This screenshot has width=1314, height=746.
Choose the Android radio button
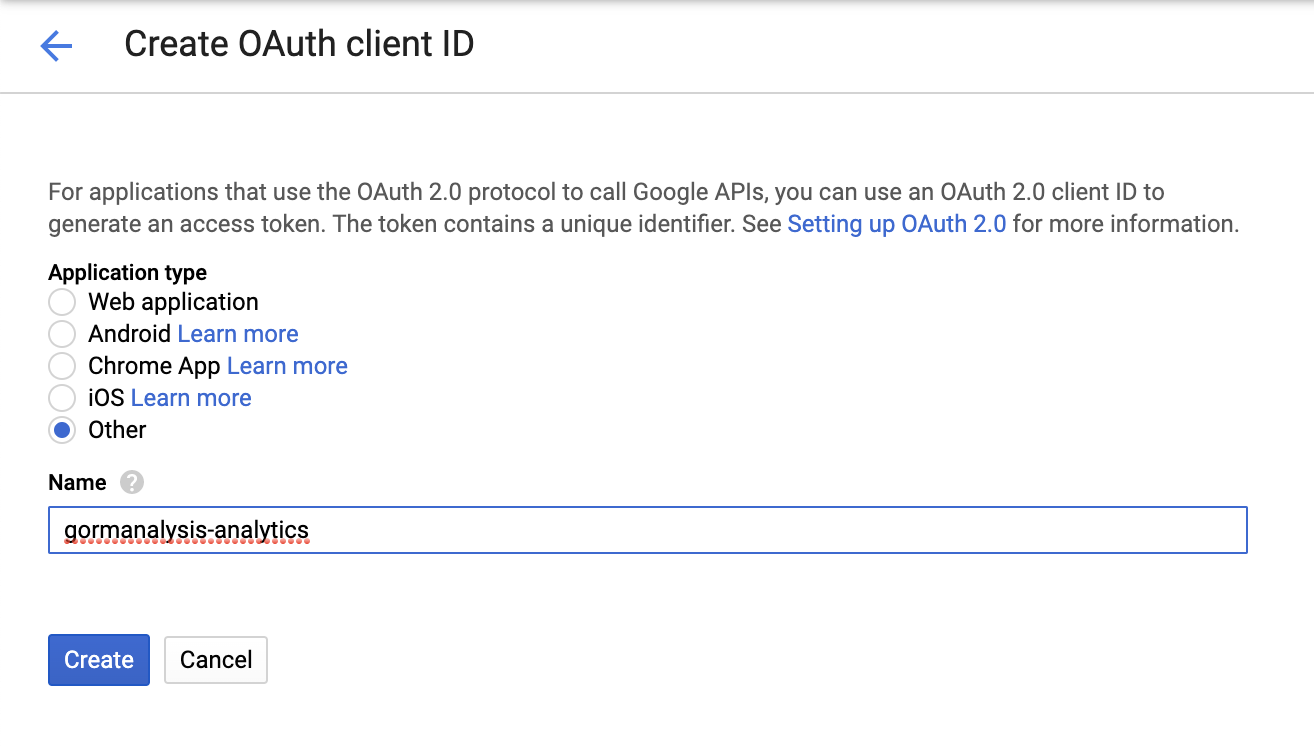62,334
